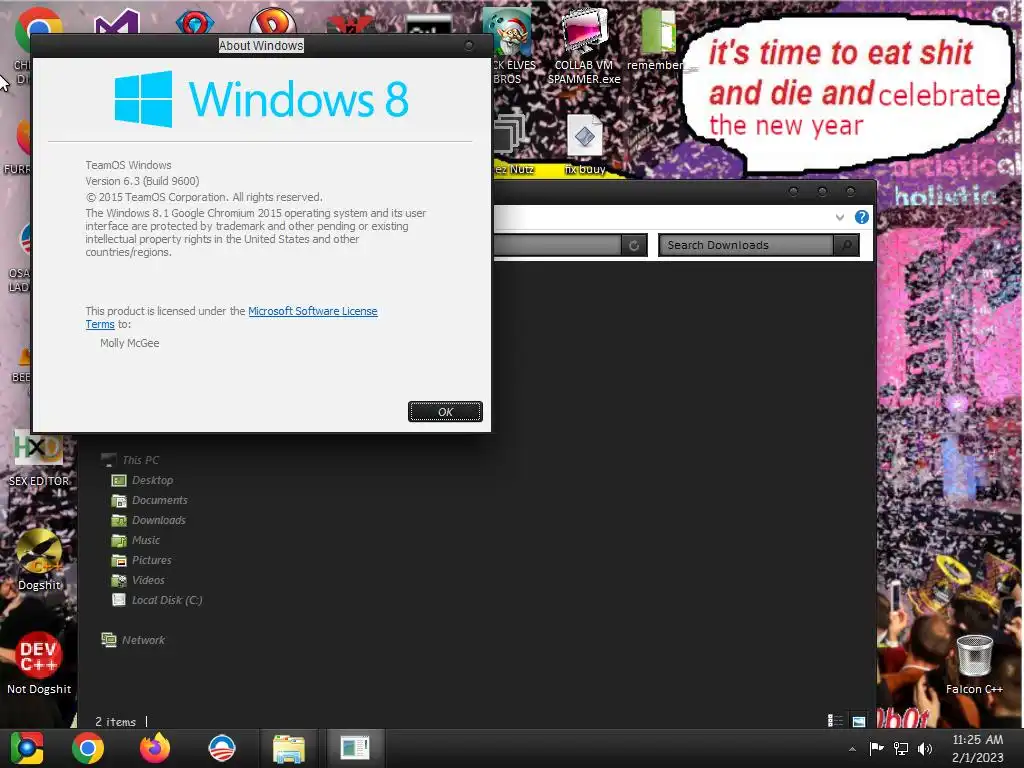Open the Microsoft Software License link
The height and width of the screenshot is (768, 1024).
313,312
